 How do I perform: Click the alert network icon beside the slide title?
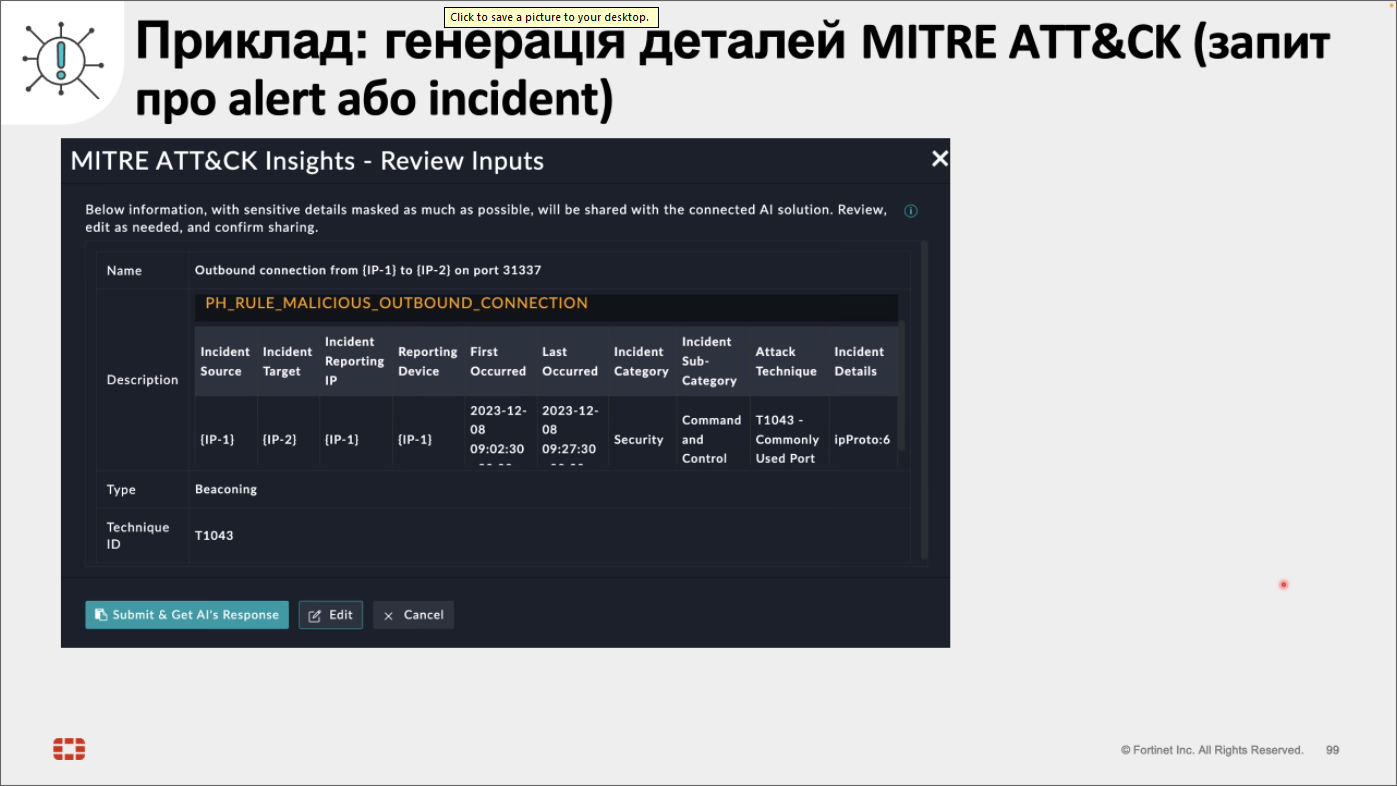tap(61, 60)
